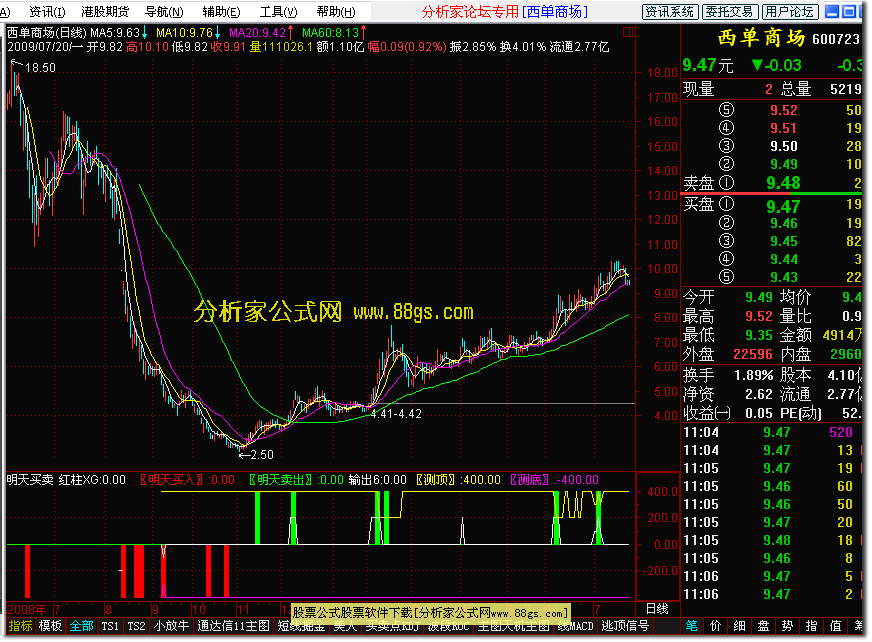Switch to the 笔 tick tab

(x=691, y=626)
